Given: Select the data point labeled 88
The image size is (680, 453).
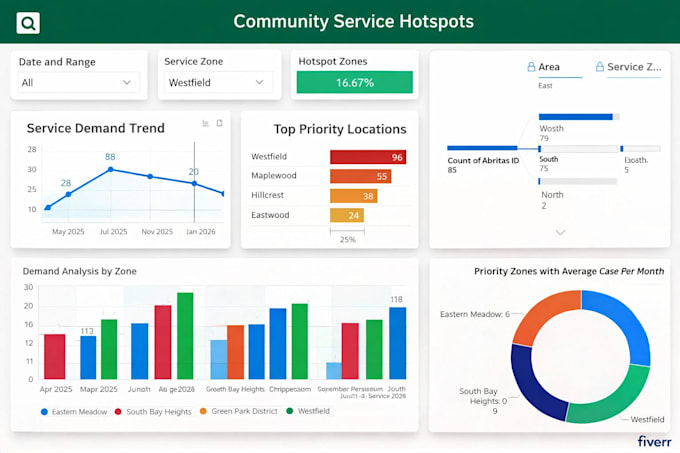Looking at the screenshot, I should point(111,169).
